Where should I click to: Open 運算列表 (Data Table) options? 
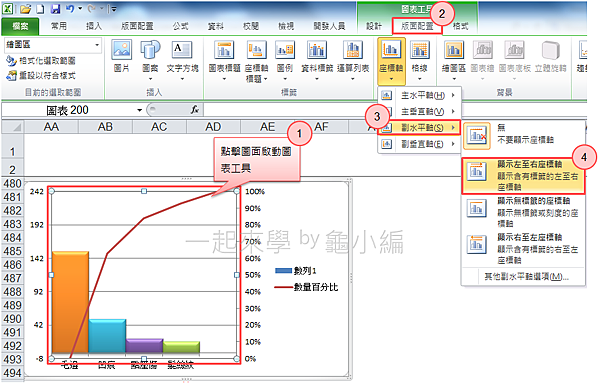(353, 60)
